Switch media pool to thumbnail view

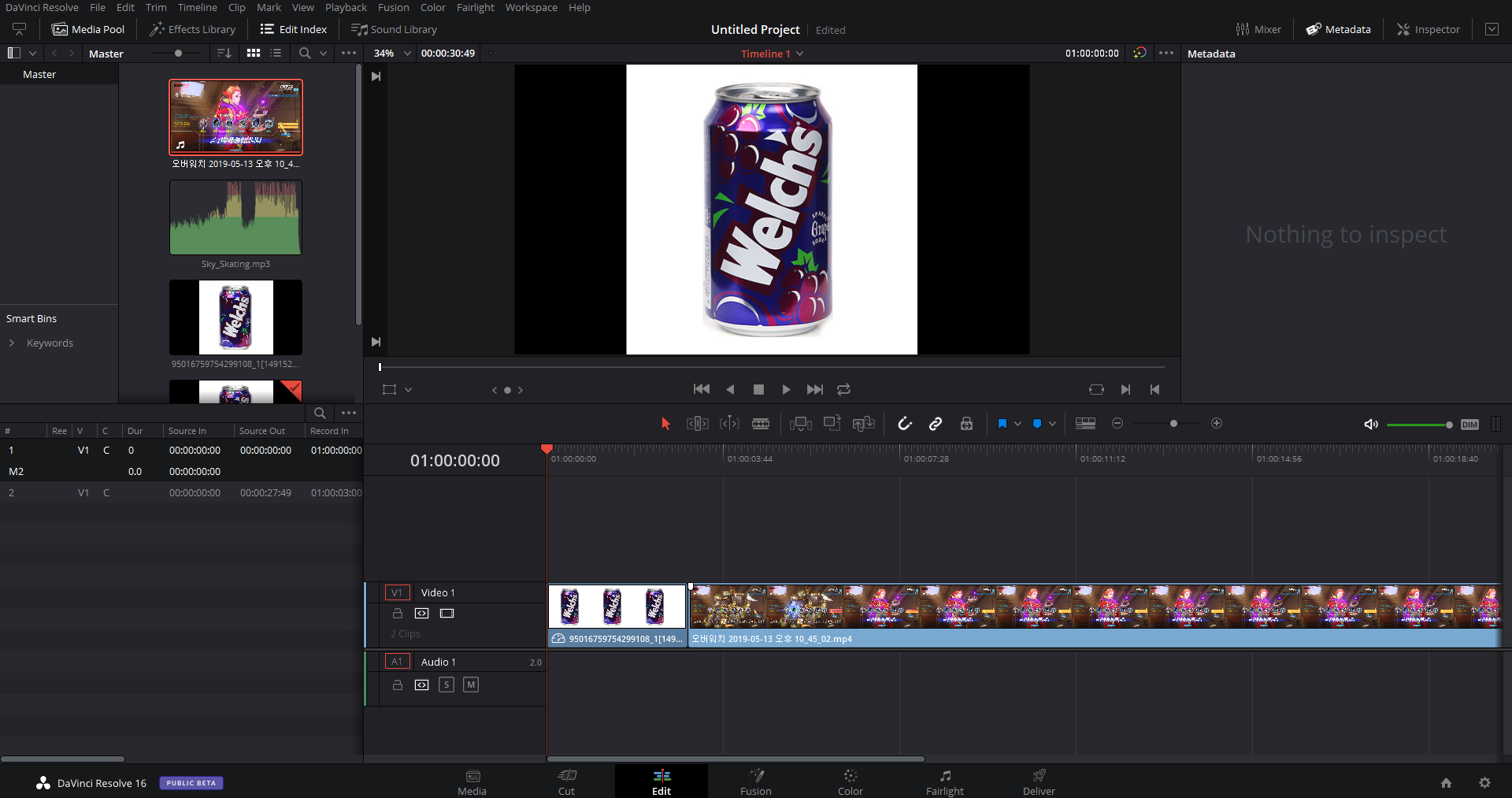tap(254, 53)
